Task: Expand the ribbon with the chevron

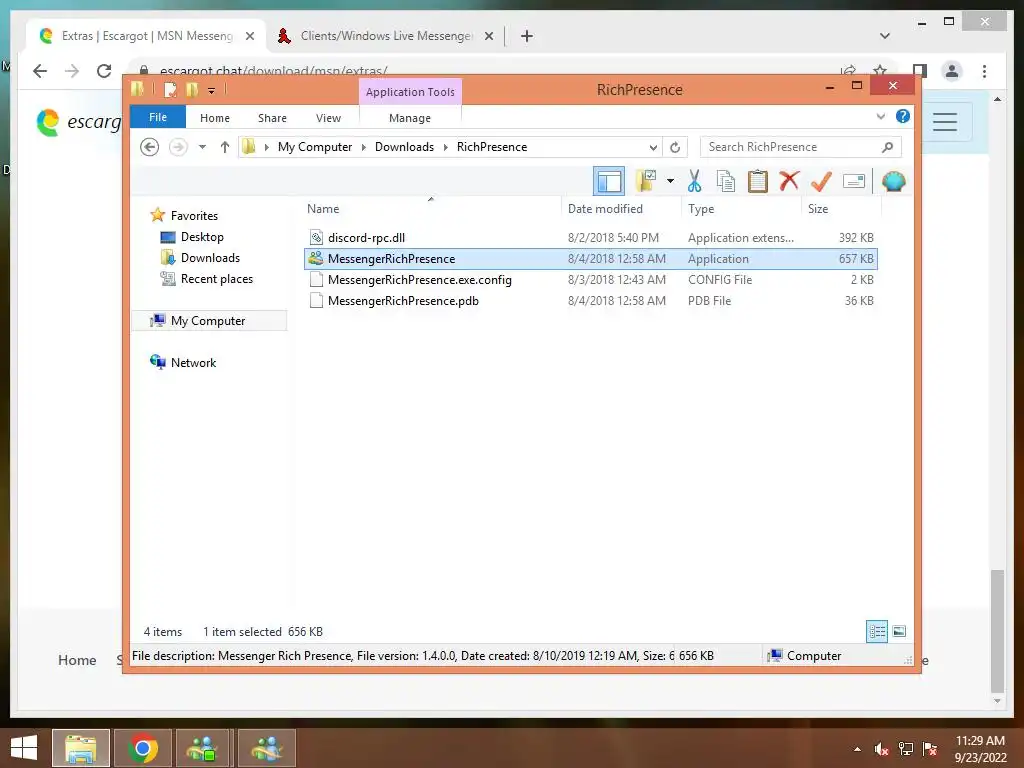Action: coord(880,117)
